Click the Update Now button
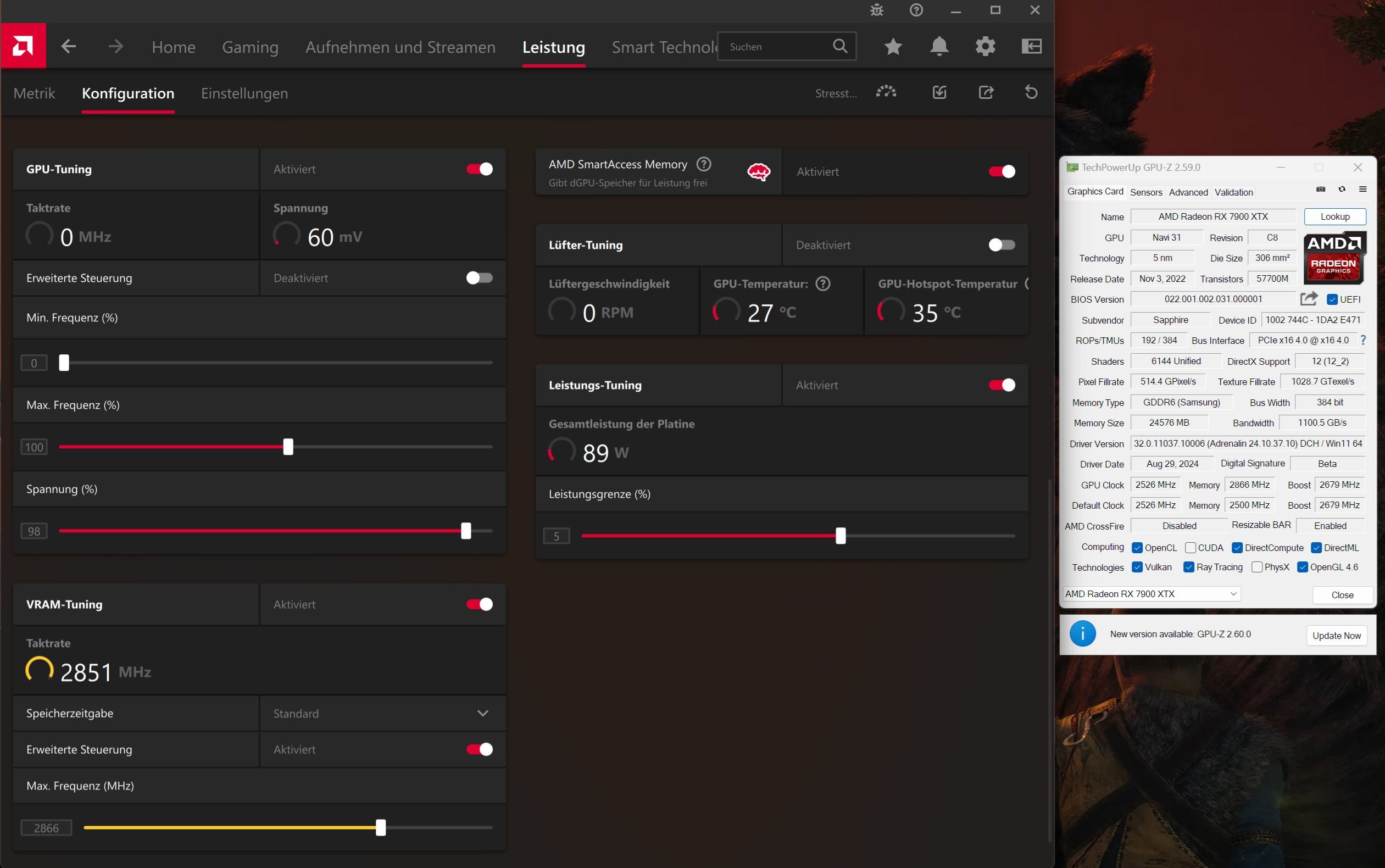This screenshot has width=1385, height=868. coord(1336,636)
